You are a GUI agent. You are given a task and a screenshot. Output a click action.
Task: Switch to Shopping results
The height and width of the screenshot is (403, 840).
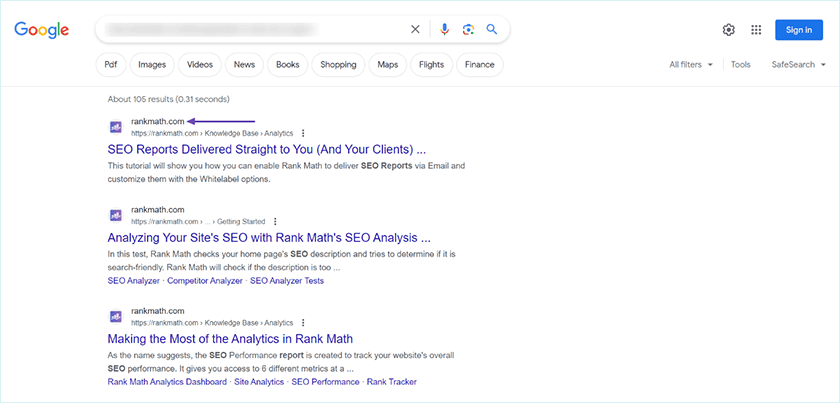pyautogui.click(x=338, y=64)
